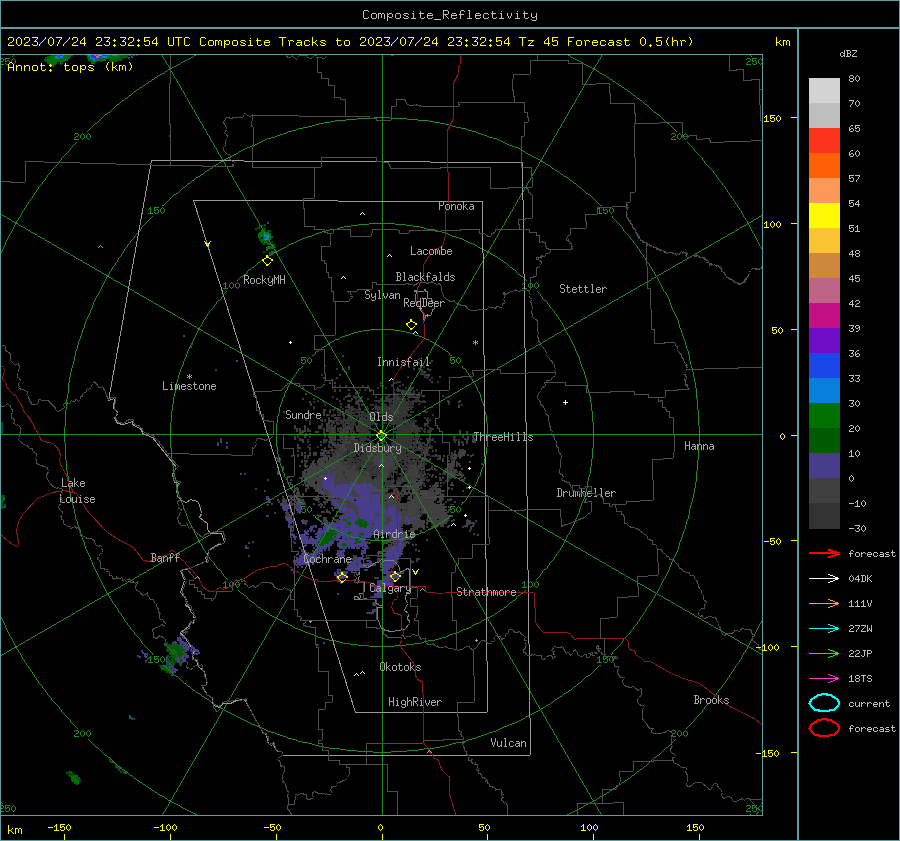Screen dimensions: 900x841
Task: Click the Vulcan city label
Action: [x=508, y=743]
